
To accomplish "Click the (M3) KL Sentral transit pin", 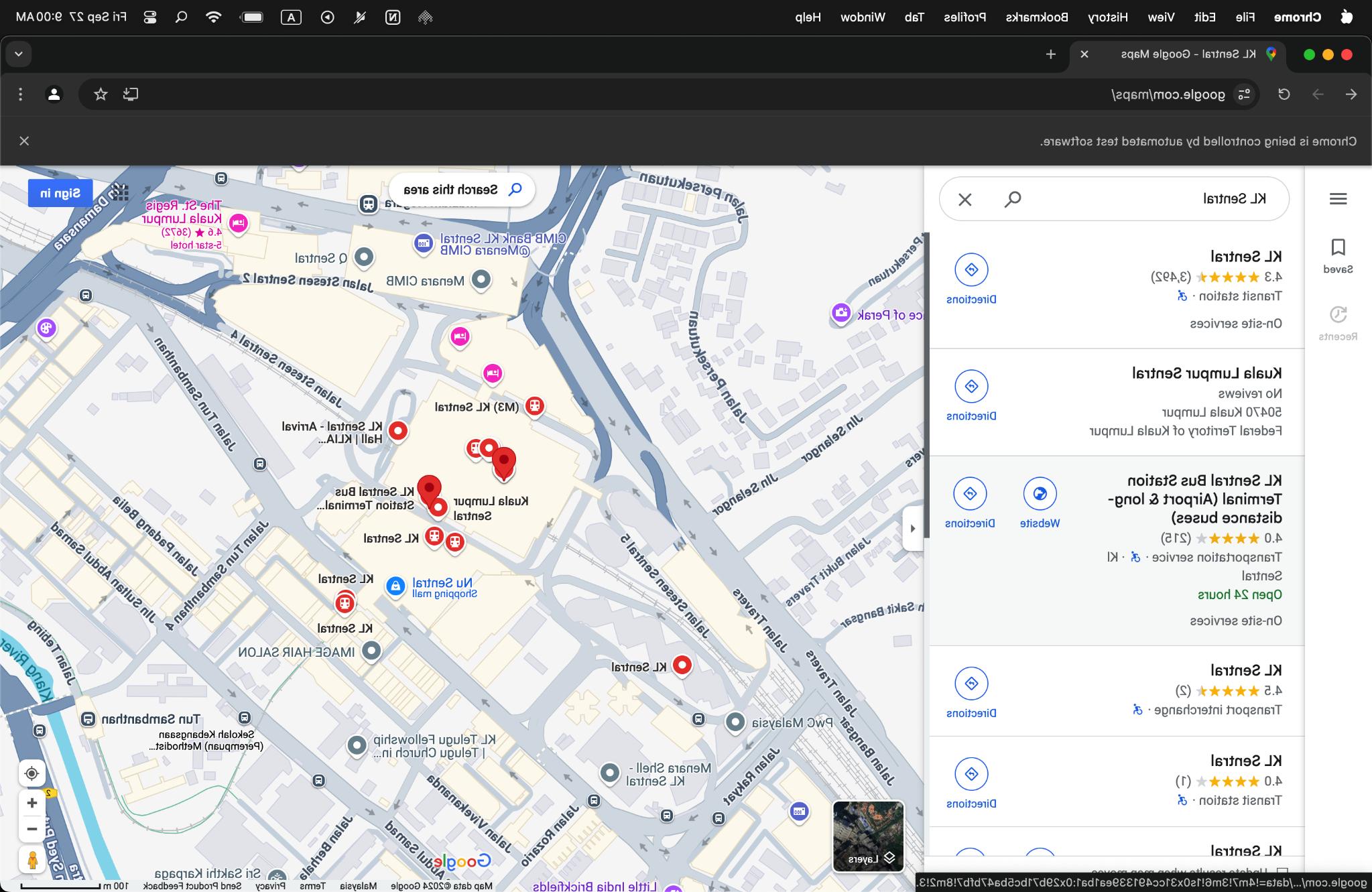I will tap(534, 406).
